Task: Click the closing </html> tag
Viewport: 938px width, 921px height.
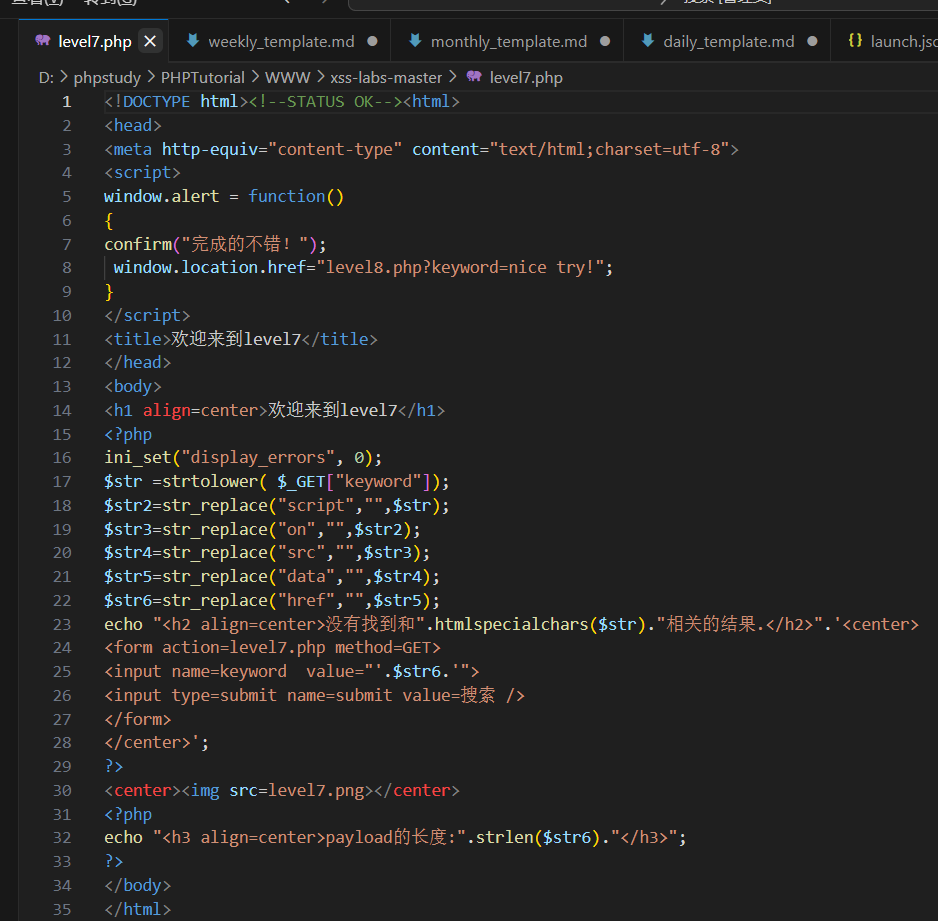Action: [138, 910]
